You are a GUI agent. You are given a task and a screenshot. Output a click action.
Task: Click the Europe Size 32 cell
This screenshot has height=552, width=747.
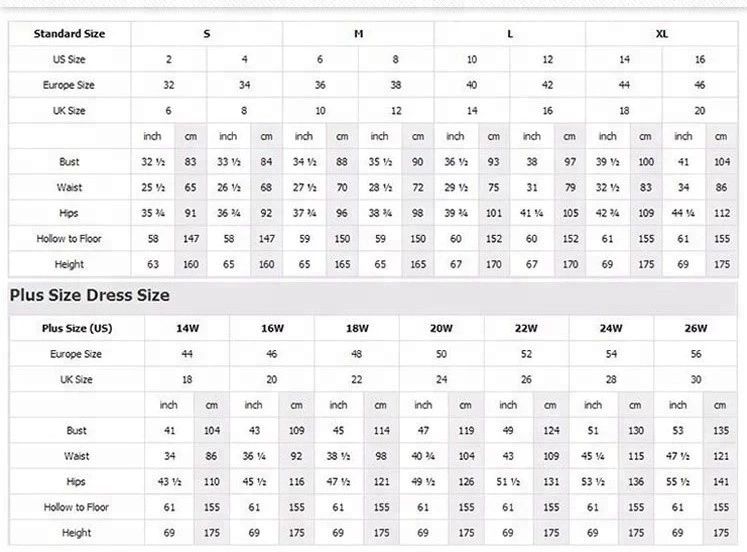pyautogui.click(x=169, y=86)
